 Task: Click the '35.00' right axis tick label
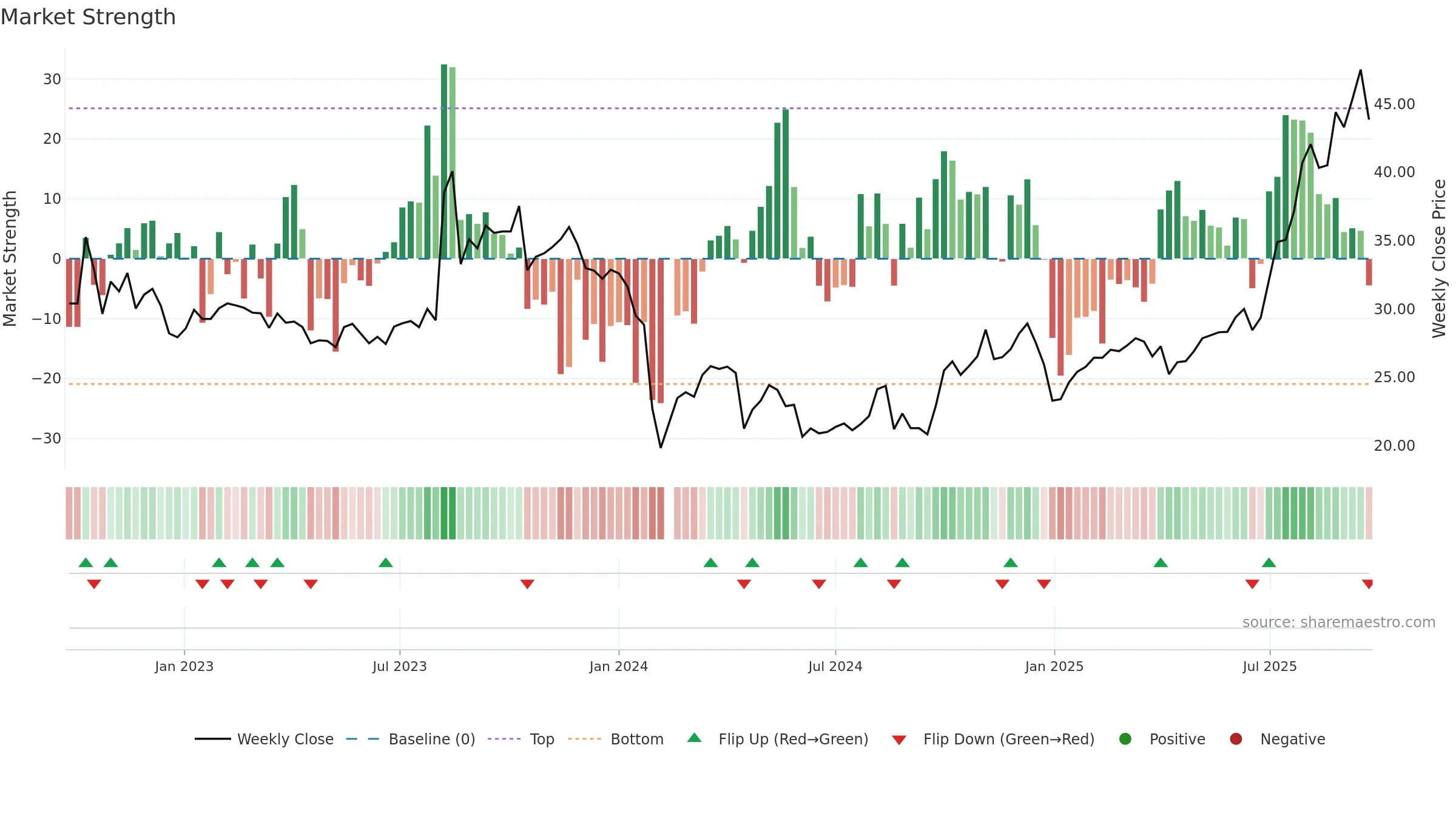click(x=1394, y=241)
